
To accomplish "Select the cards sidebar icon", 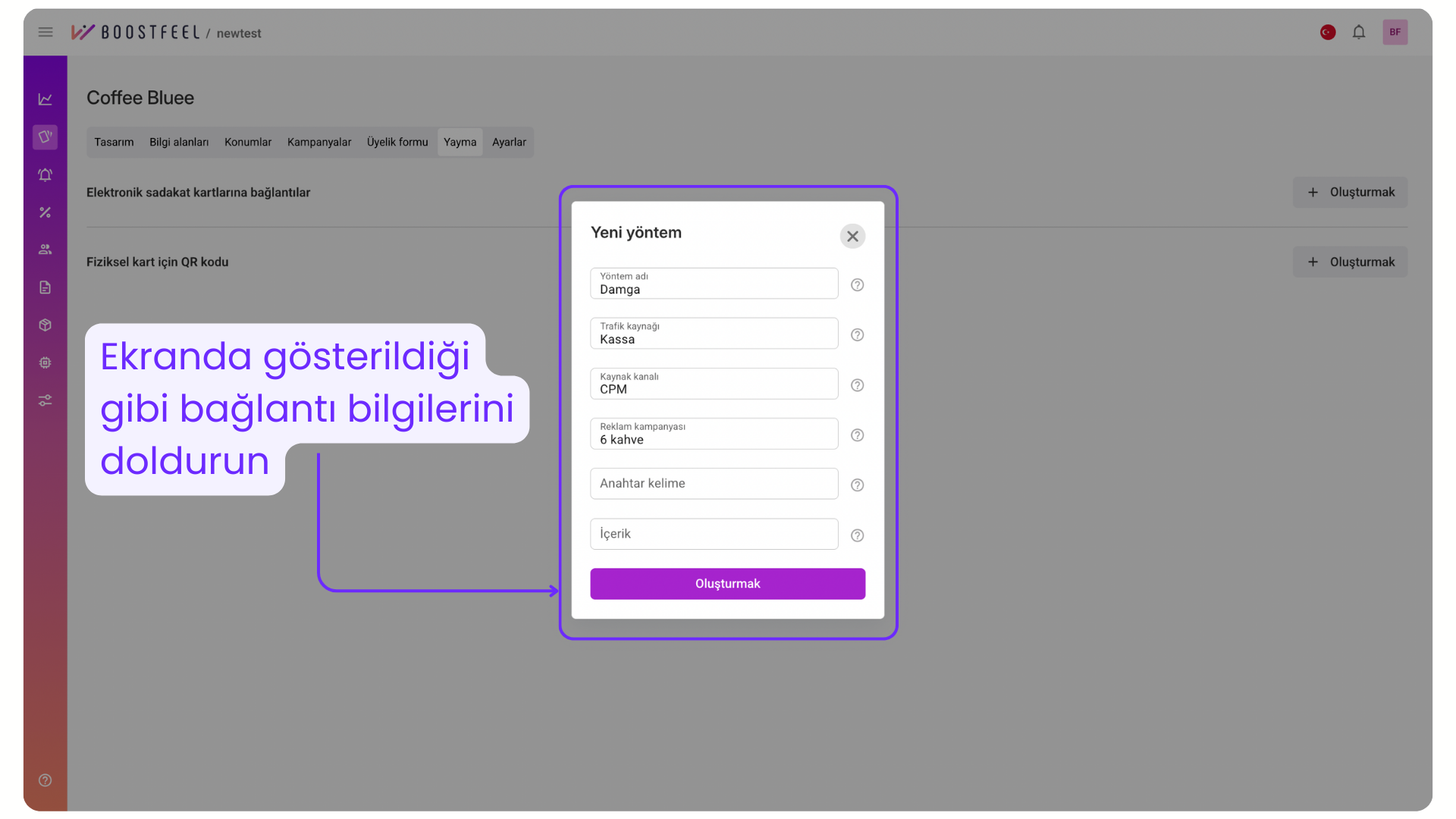I will pyautogui.click(x=45, y=137).
